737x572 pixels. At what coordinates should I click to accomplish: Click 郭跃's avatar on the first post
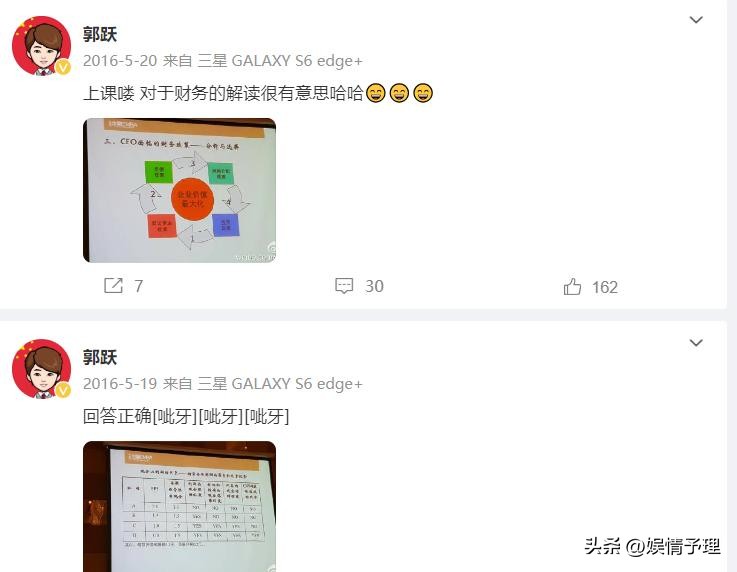click(41, 46)
